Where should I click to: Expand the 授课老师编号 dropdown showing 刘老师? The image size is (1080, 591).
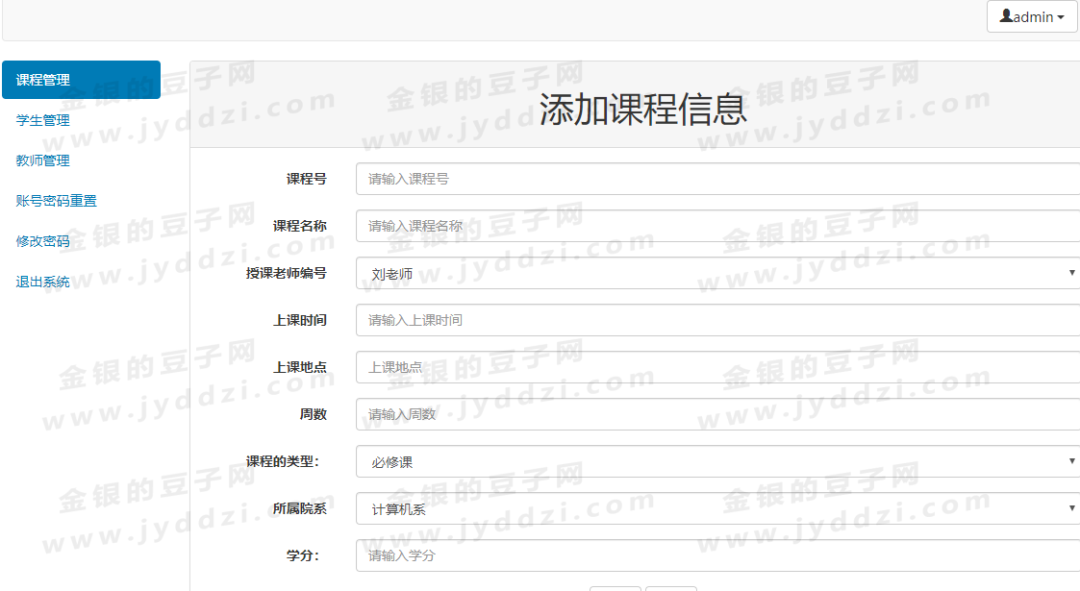tap(718, 273)
